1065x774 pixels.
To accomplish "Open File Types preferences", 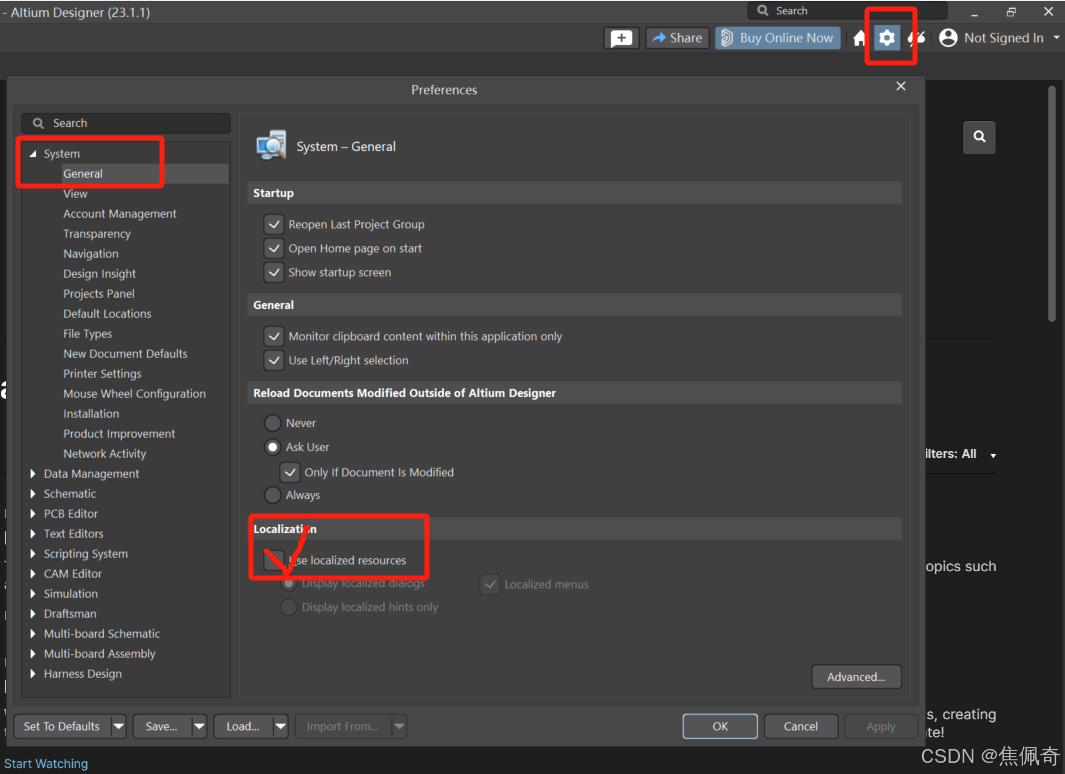I will click(x=88, y=334).
